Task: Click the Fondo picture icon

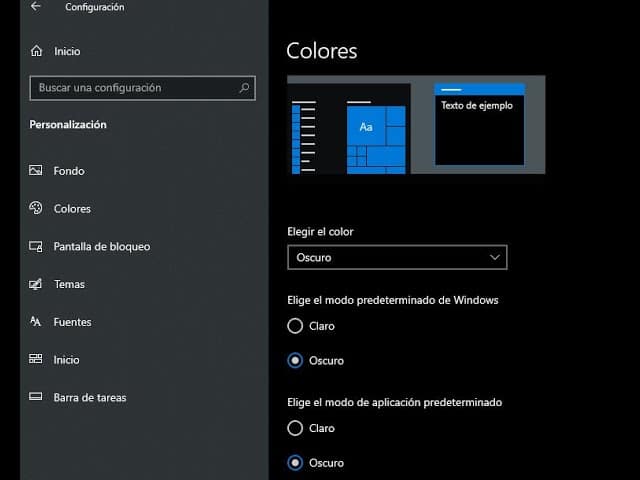Action: coord(36,170)
